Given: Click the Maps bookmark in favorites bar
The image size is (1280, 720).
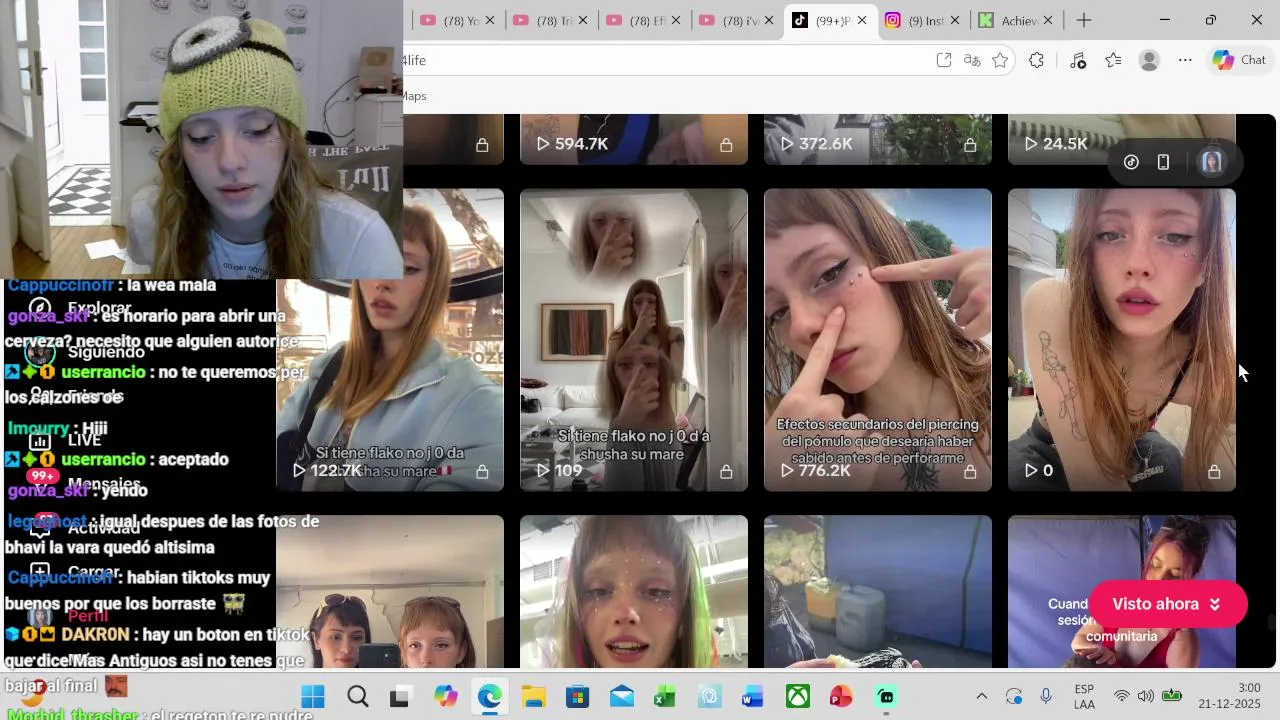Looking at the screenshot, I should click(x=414, y=96).
